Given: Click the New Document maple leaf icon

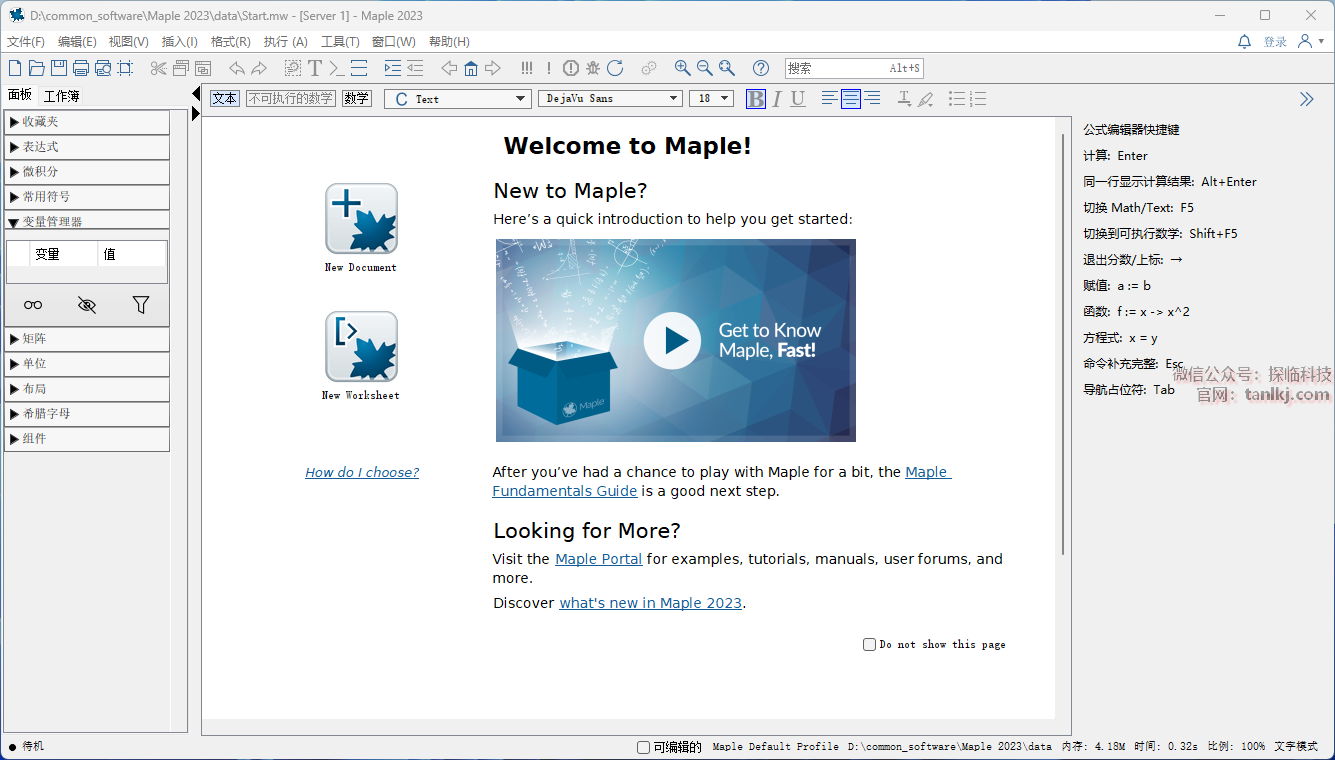Looking at the screenshot, I should (361, 219).
